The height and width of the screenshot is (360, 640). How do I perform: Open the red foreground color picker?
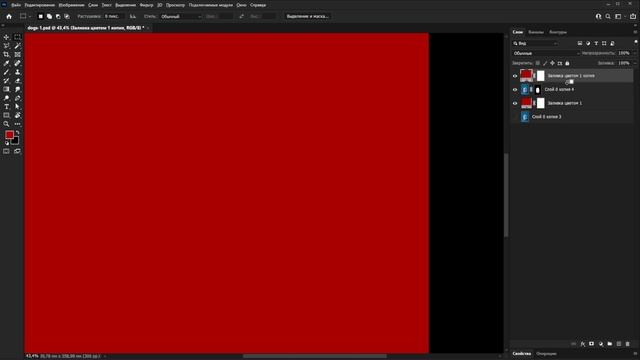click(9, 135)
